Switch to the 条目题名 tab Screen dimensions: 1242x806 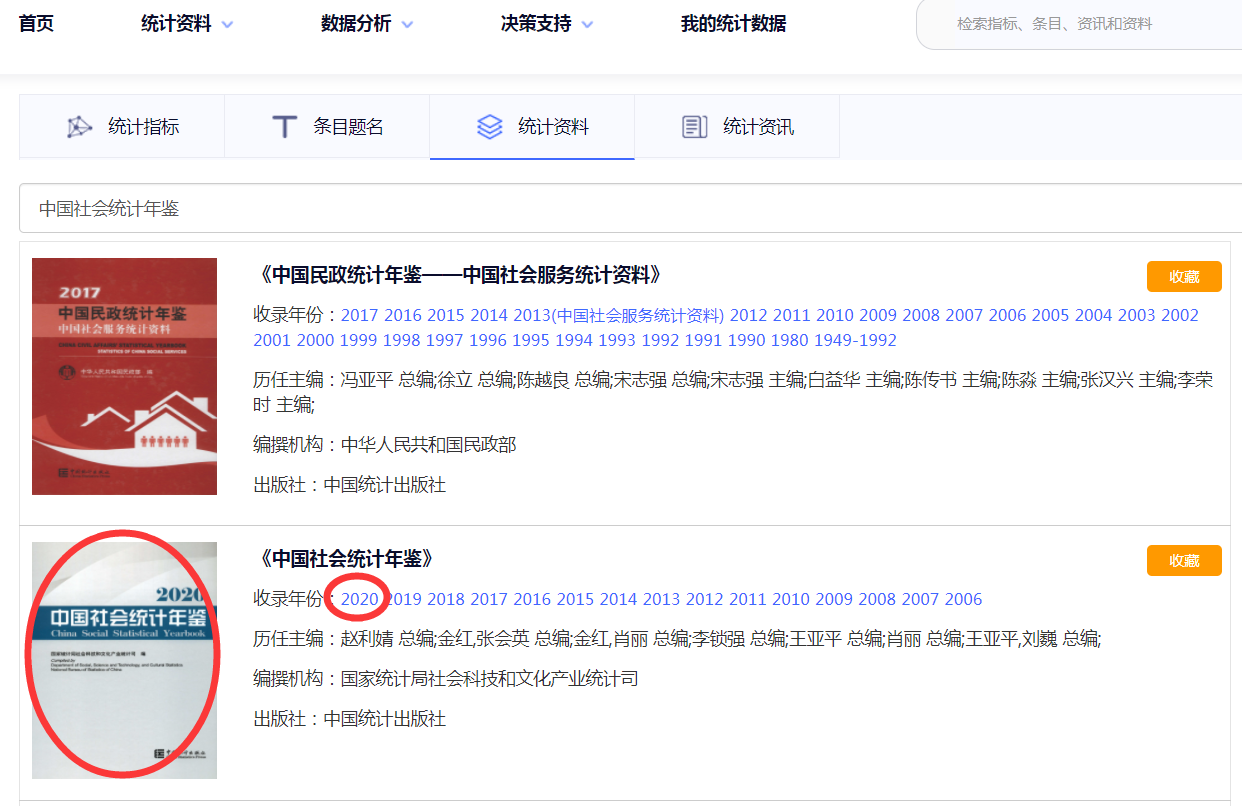[327, 127]
